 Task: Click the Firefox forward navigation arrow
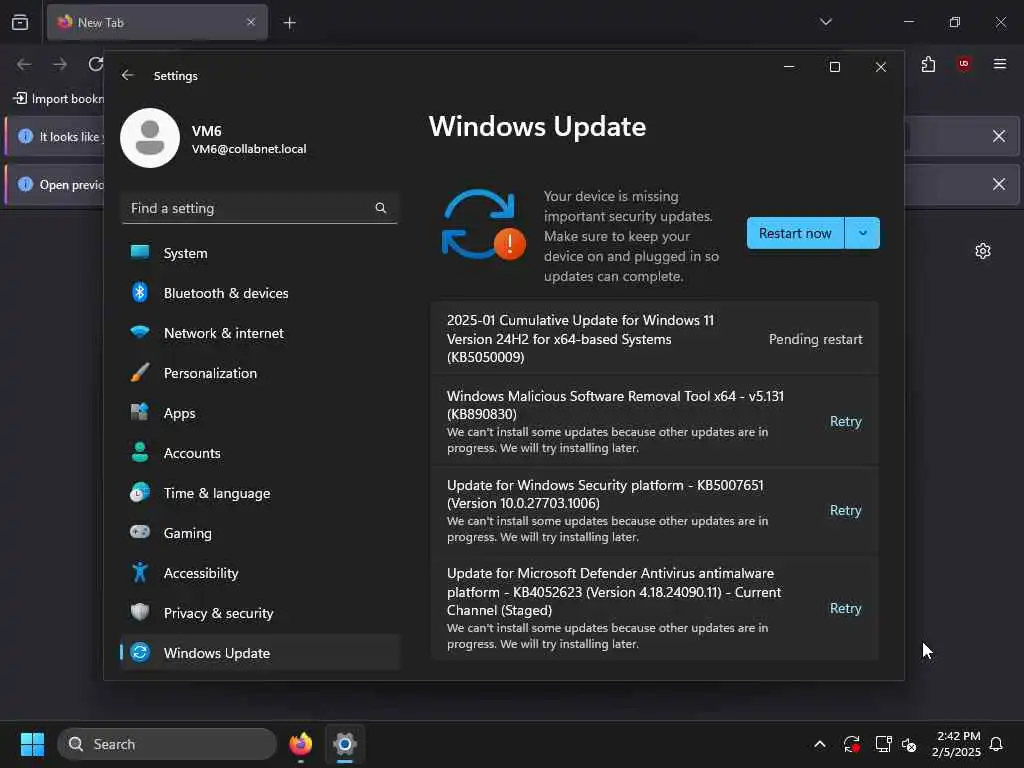click(x=60, y=64)
